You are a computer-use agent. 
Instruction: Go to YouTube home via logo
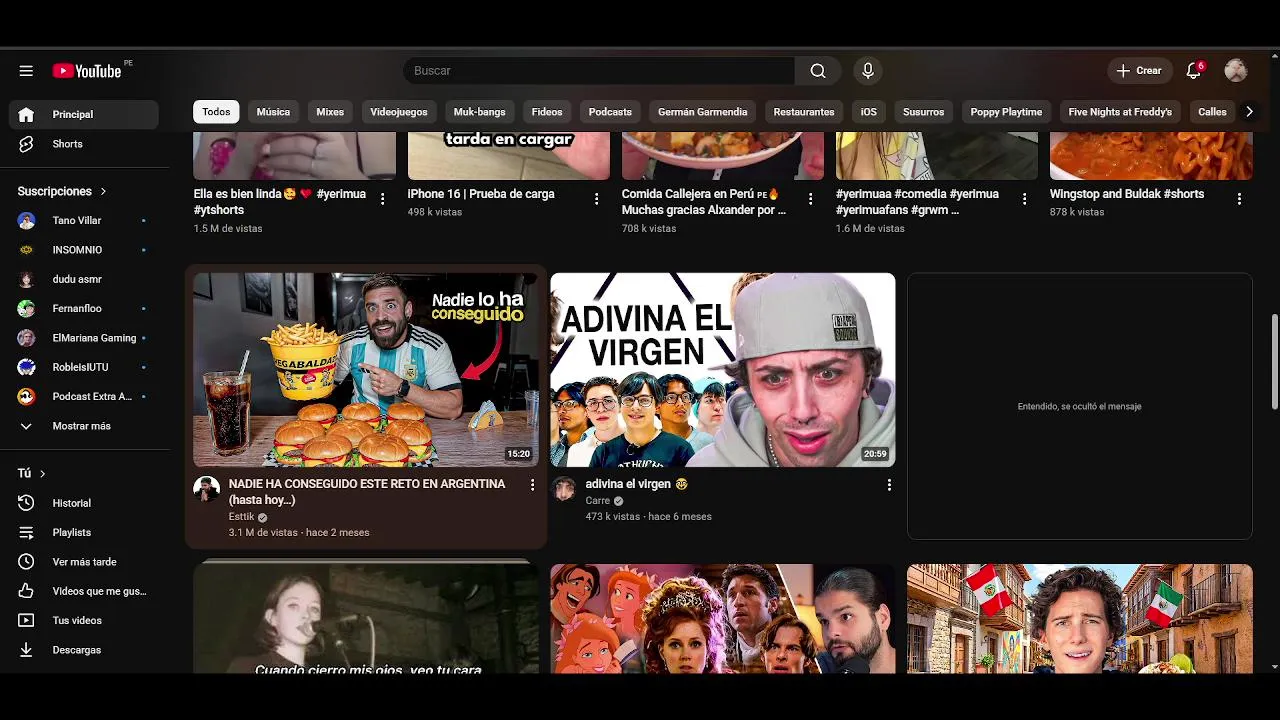pos(87,71)
